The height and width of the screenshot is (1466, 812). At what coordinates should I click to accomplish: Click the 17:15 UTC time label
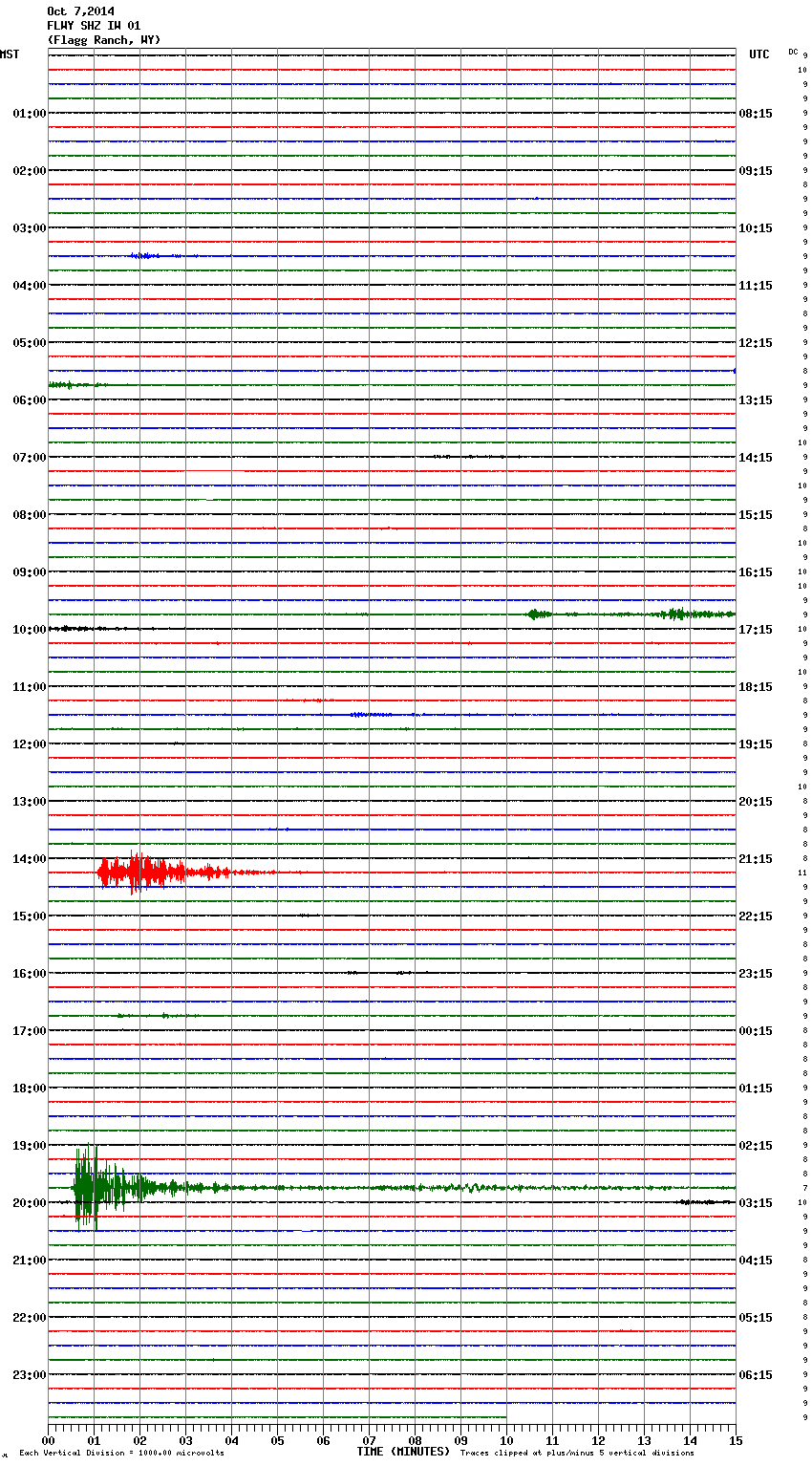pos(756,629)
